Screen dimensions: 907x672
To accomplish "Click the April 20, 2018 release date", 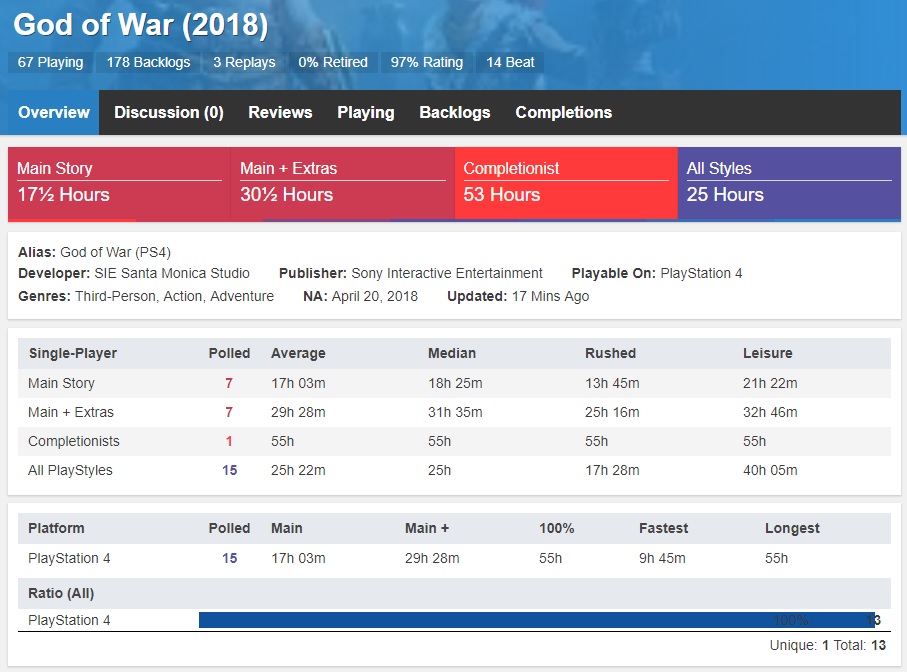I will [x=375, y=296].
